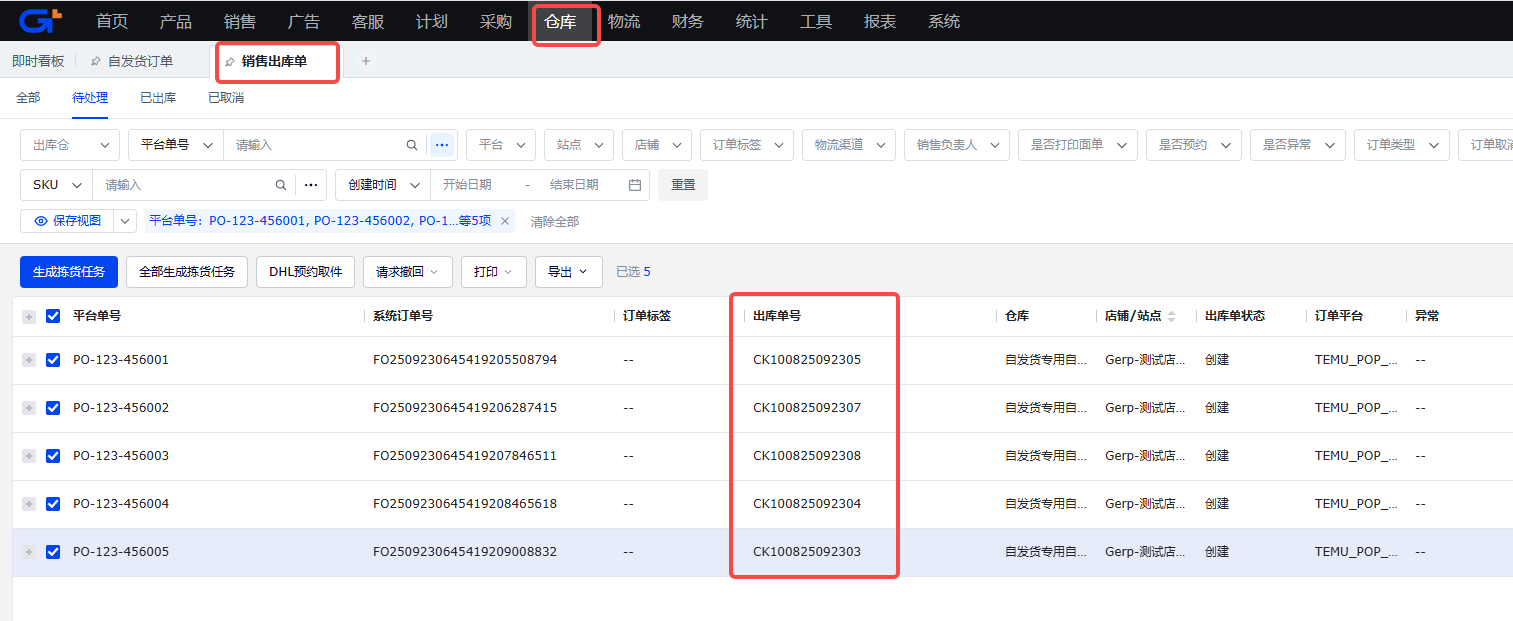Open batch input dots next to 平台单号 search
This screenshot has width=1513, height=621.
(441, 145)
